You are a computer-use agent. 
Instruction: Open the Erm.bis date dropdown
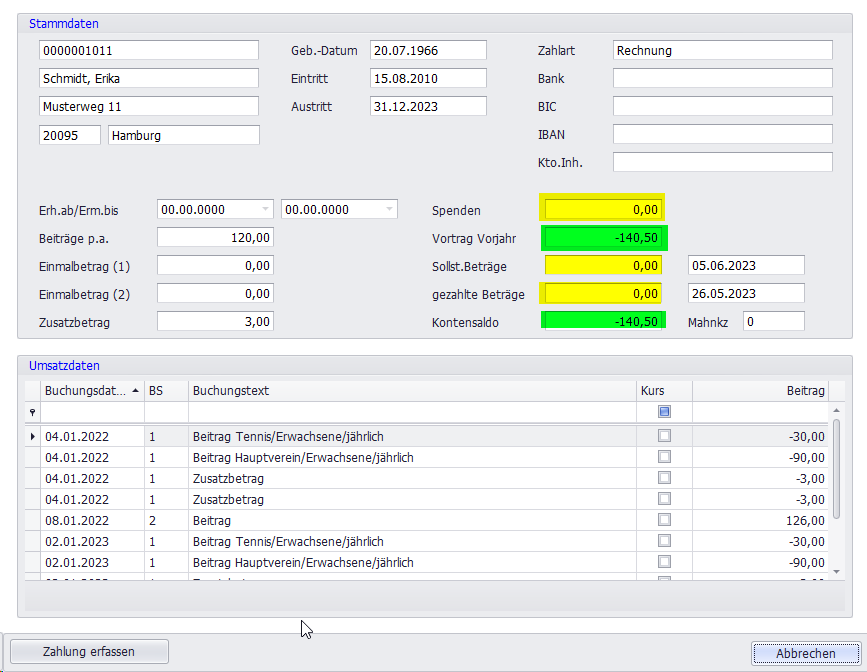[x=389, y=209]
